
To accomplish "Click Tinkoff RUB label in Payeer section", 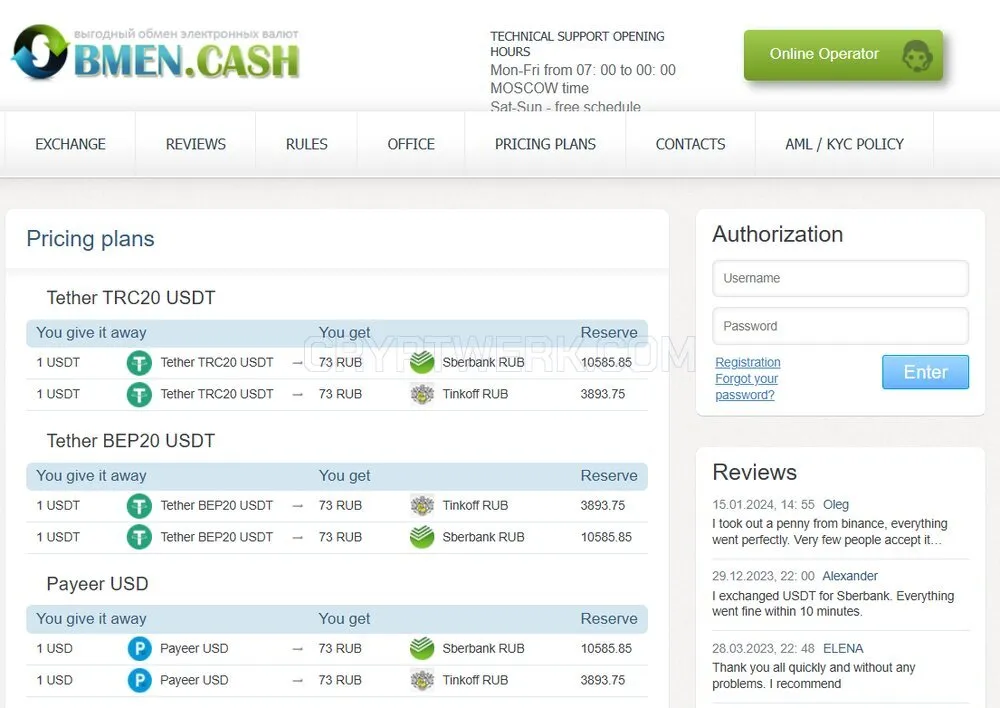I will [x=475, y=680].
